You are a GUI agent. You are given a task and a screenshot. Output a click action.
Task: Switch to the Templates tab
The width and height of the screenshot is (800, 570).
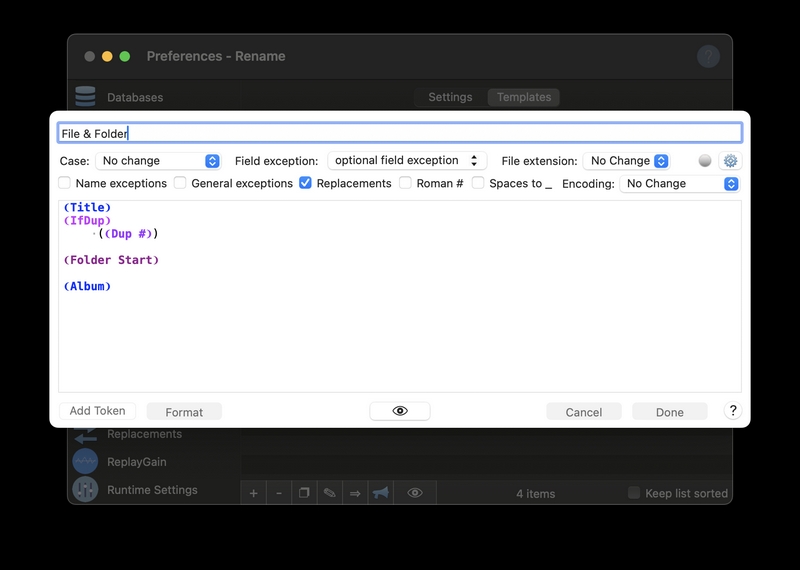click(524, 97)
